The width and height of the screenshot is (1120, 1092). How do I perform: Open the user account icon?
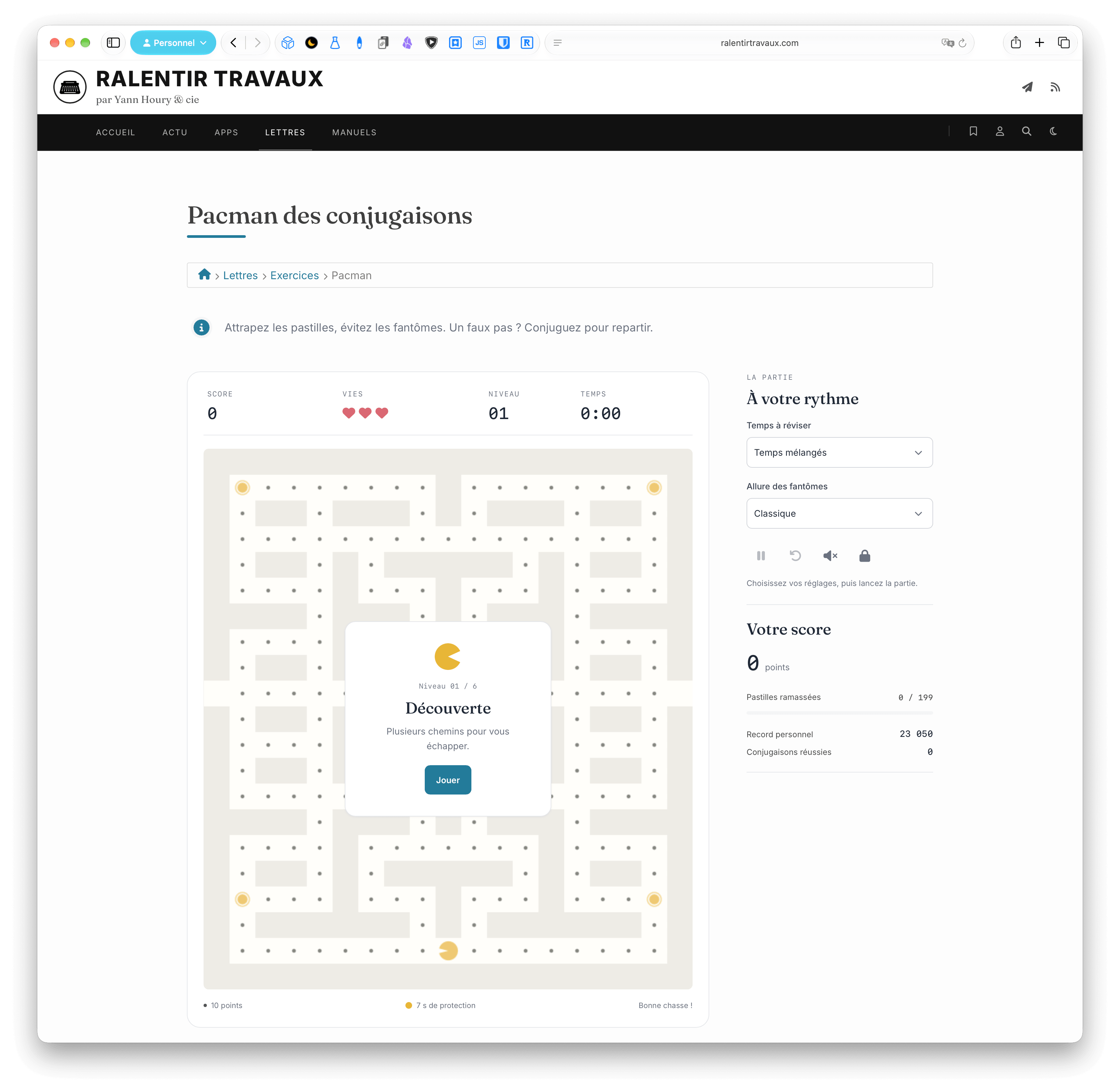point(999,131)
